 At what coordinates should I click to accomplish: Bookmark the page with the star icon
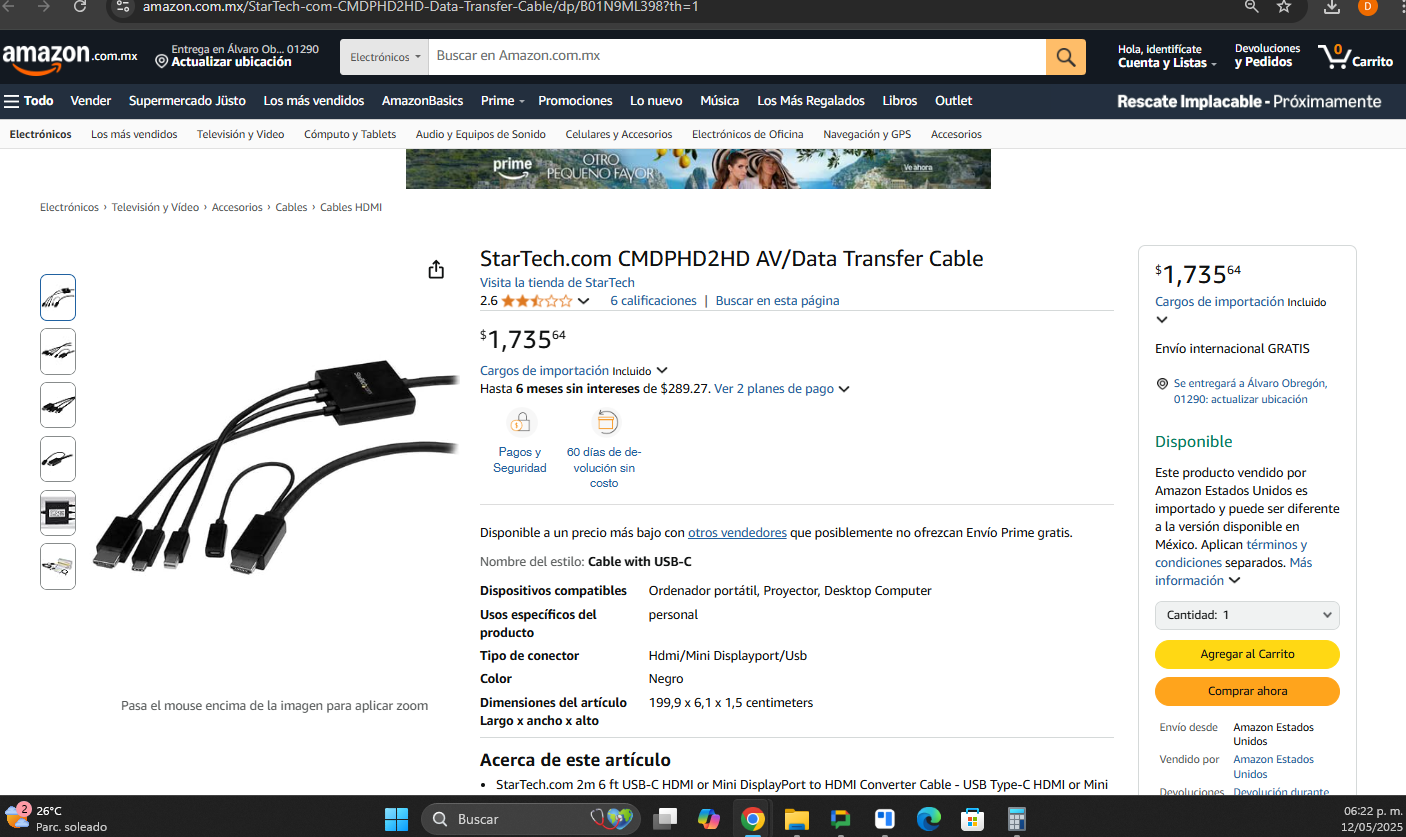point(1284,7)
